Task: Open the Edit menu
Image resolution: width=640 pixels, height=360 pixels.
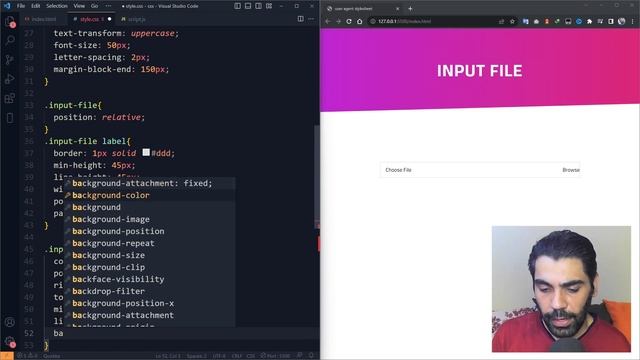Action: [36, 6]
